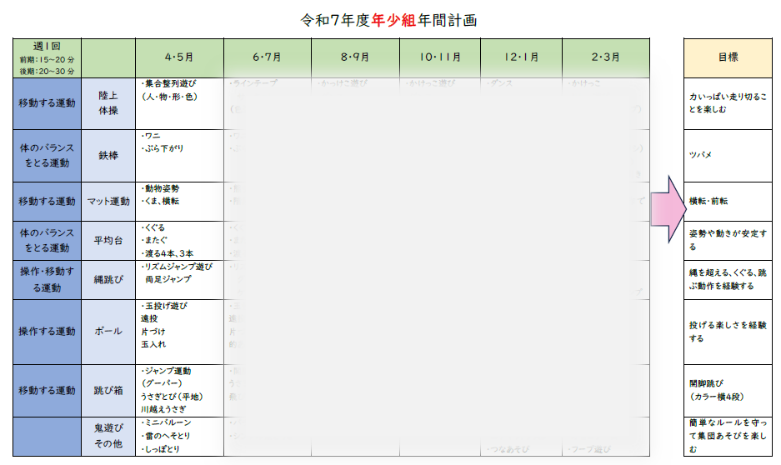Viewport: 781px width, 465px height.
Task: Click the 目標 header cell
Action: click(729, 58)
